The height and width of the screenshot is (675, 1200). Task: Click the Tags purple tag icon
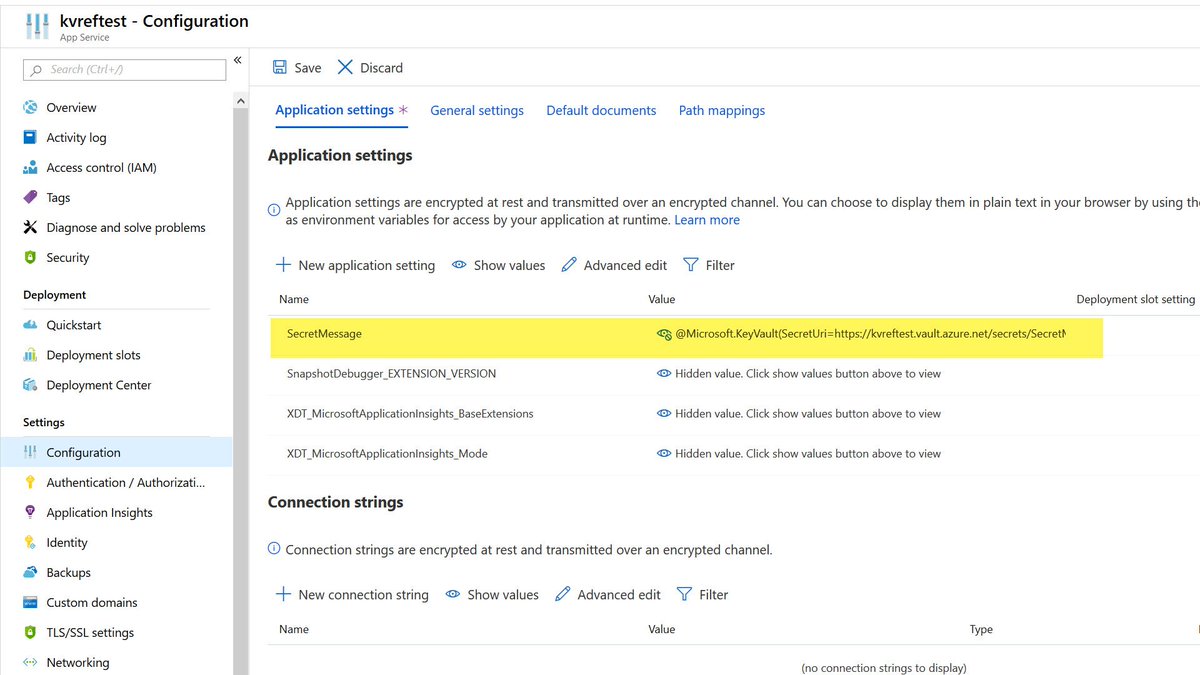click(x=29, y=197)
